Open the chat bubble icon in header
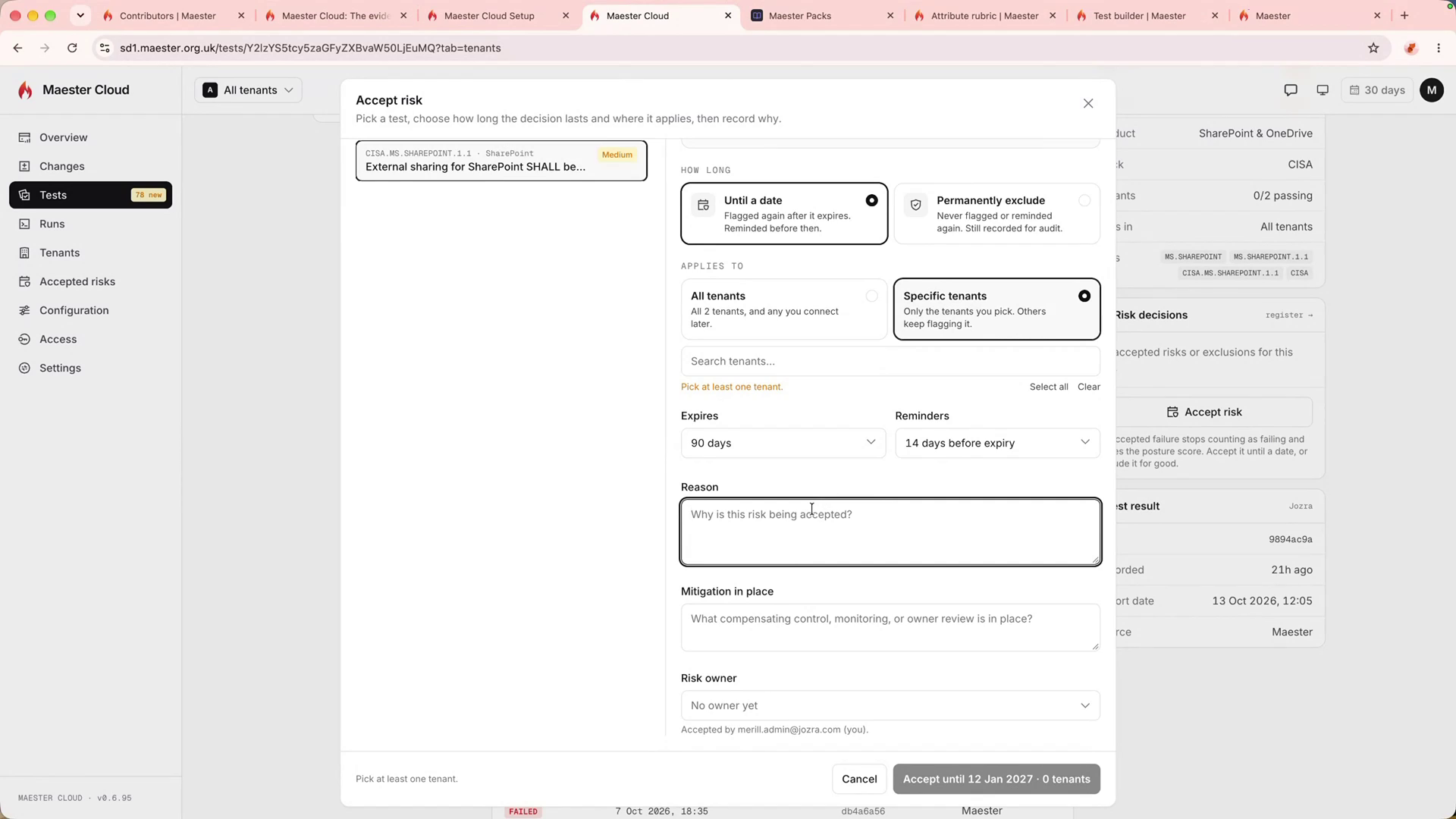The image size is (1456, 819). tap(1291, 90)
